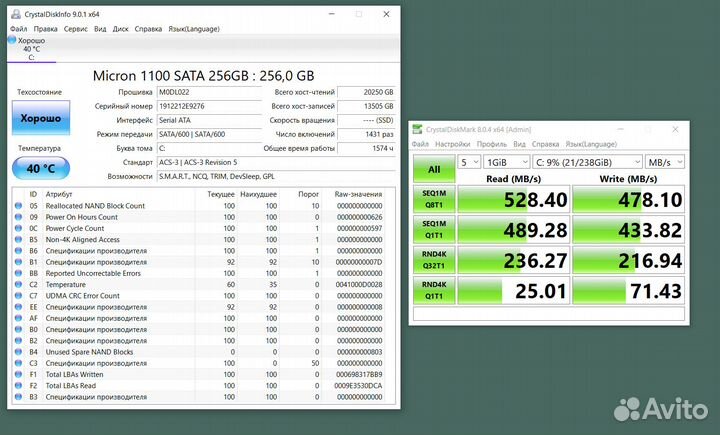Click status dot for Total LBAs Written
The height and width of the screenshot is (435, 720).
pyautogui.click(x=18, y=374)
